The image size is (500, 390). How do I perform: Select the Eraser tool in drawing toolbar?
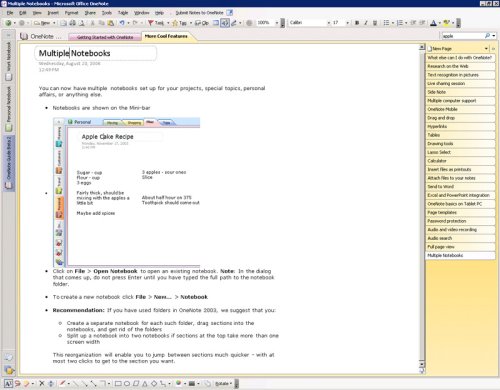26,383
